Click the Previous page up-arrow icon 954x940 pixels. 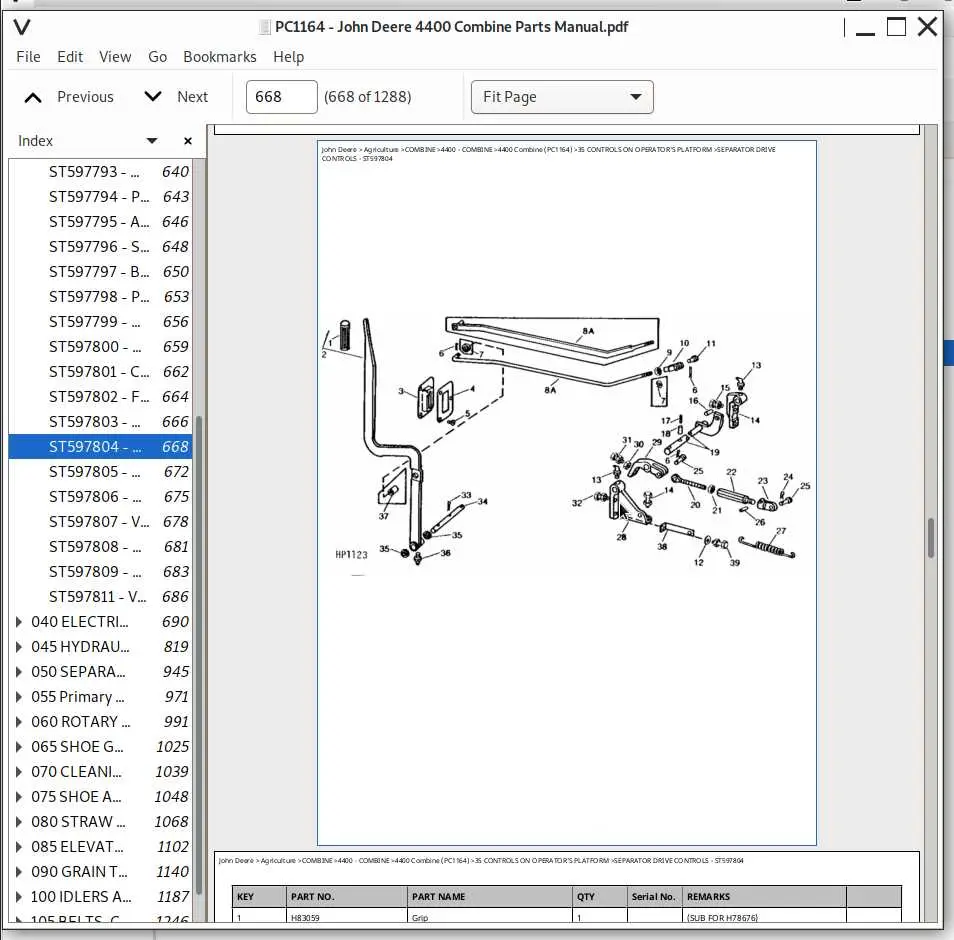[x=33, y=97]
